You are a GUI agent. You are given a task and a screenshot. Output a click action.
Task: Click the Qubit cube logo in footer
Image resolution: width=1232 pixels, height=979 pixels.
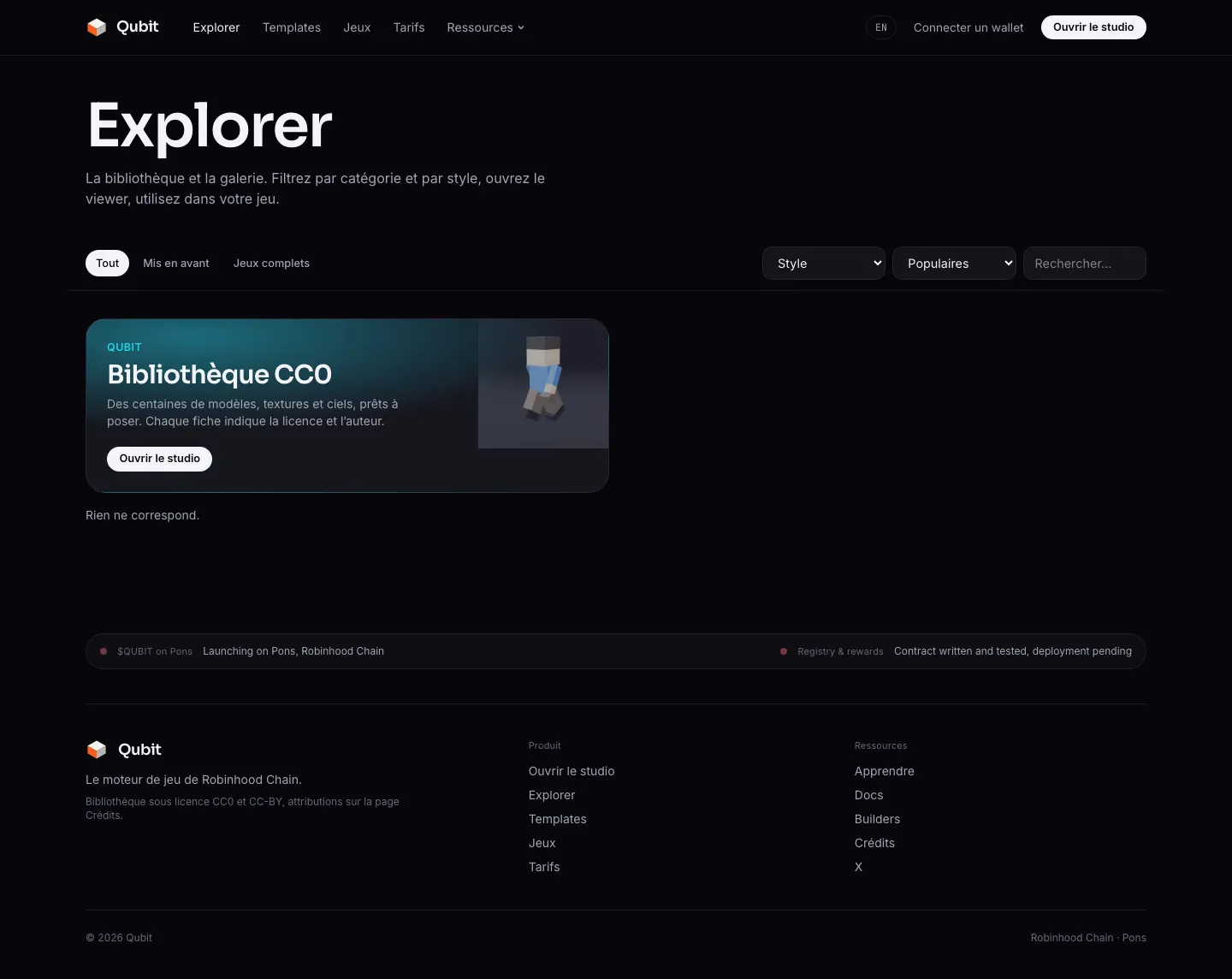[97, 750]
